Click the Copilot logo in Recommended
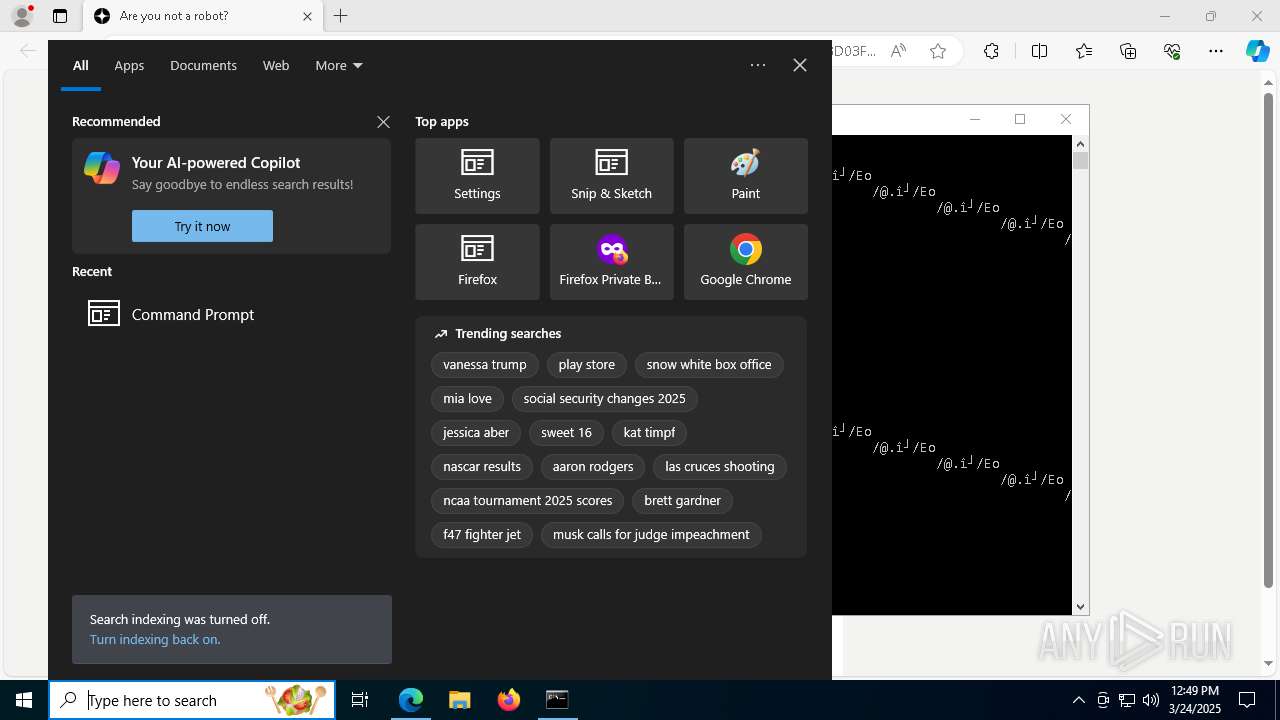This screenshot has width=1280, height=720. [x=102, y=168]
